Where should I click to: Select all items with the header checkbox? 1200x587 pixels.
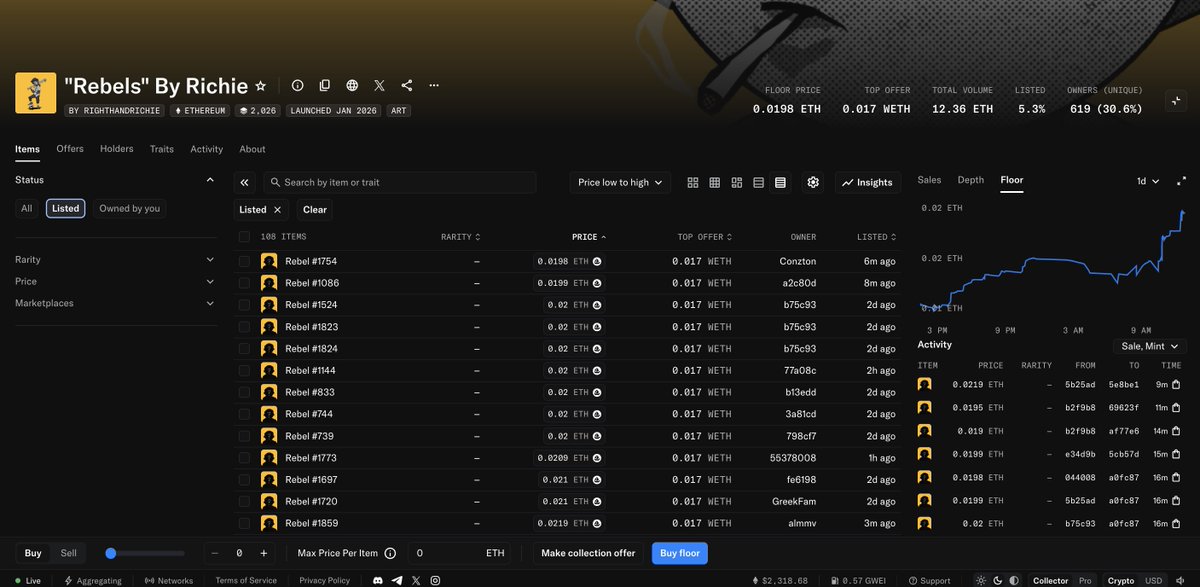[245, 237]
